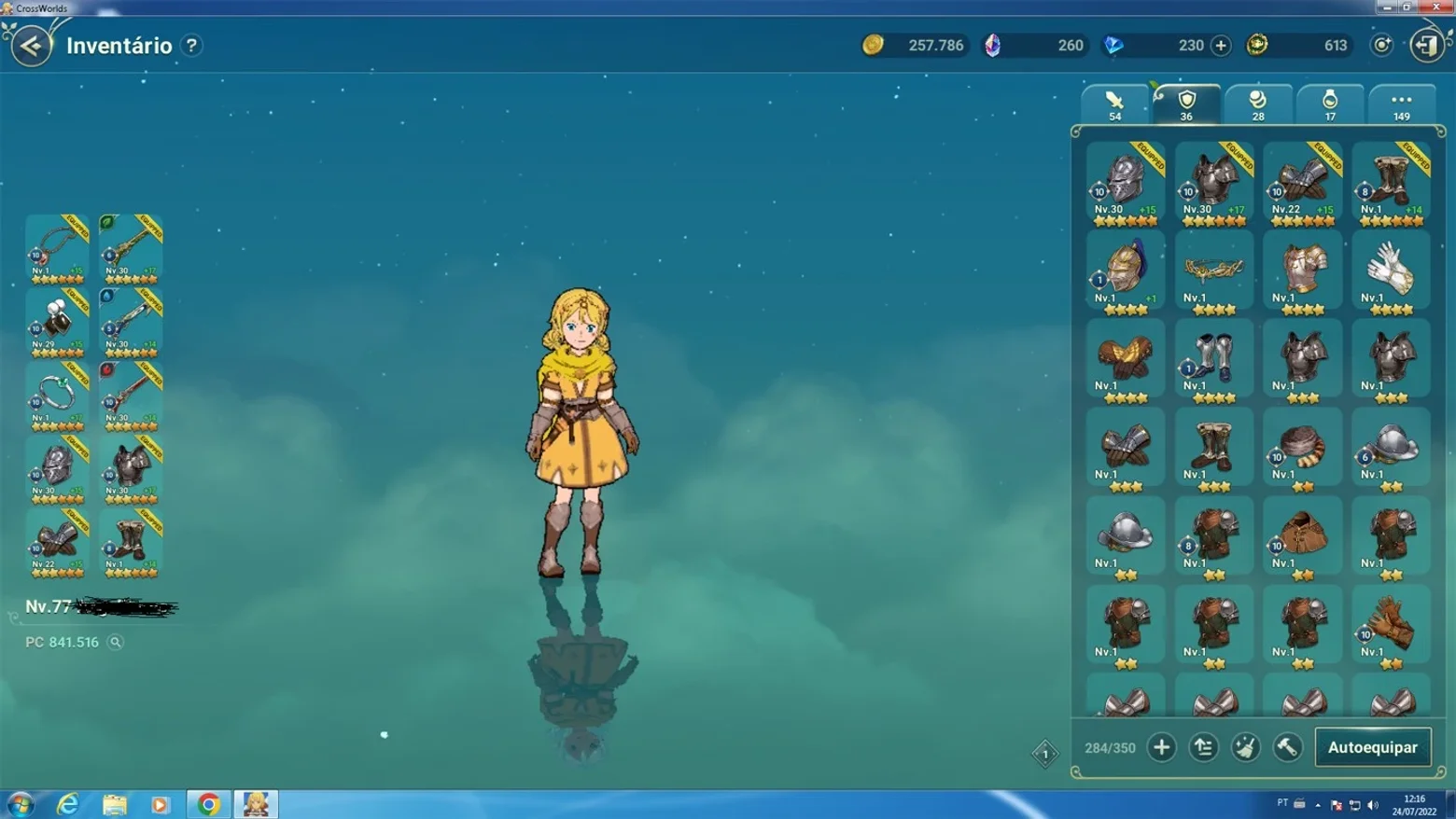1456x819 pixels.
Task: Go back using the arrow beside Inventário
Action: coord(31,45)
